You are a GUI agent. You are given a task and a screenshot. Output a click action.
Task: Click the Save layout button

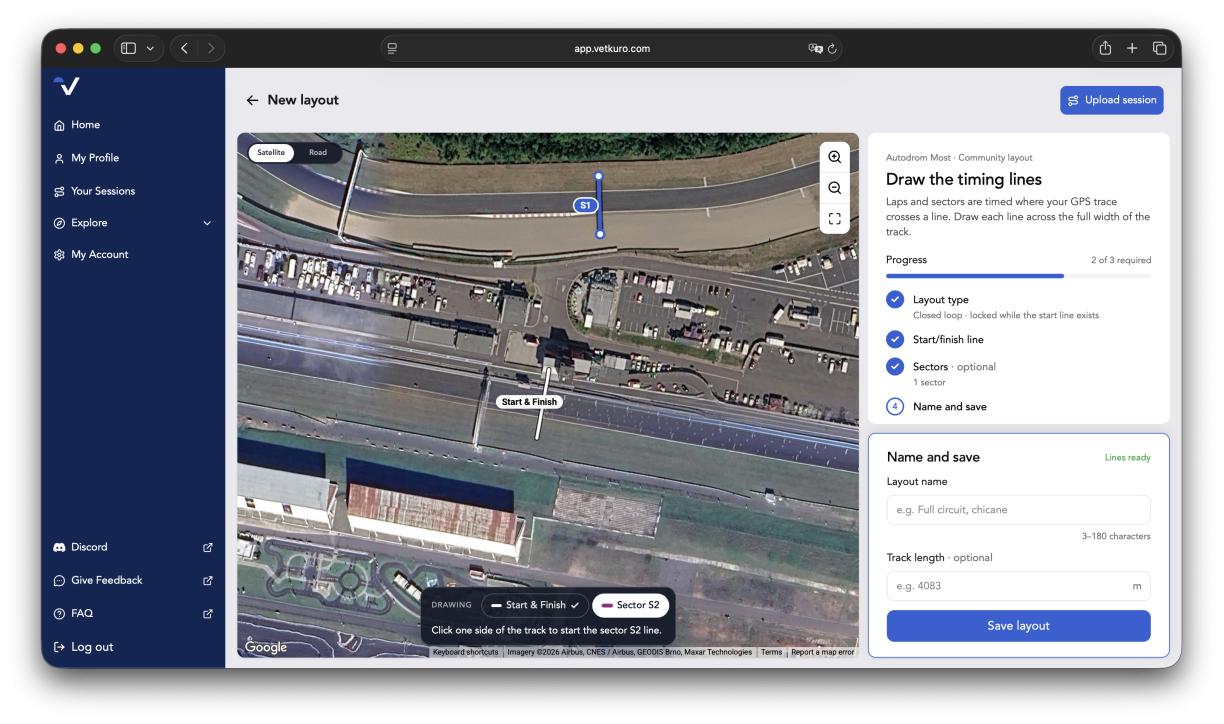1018,626
